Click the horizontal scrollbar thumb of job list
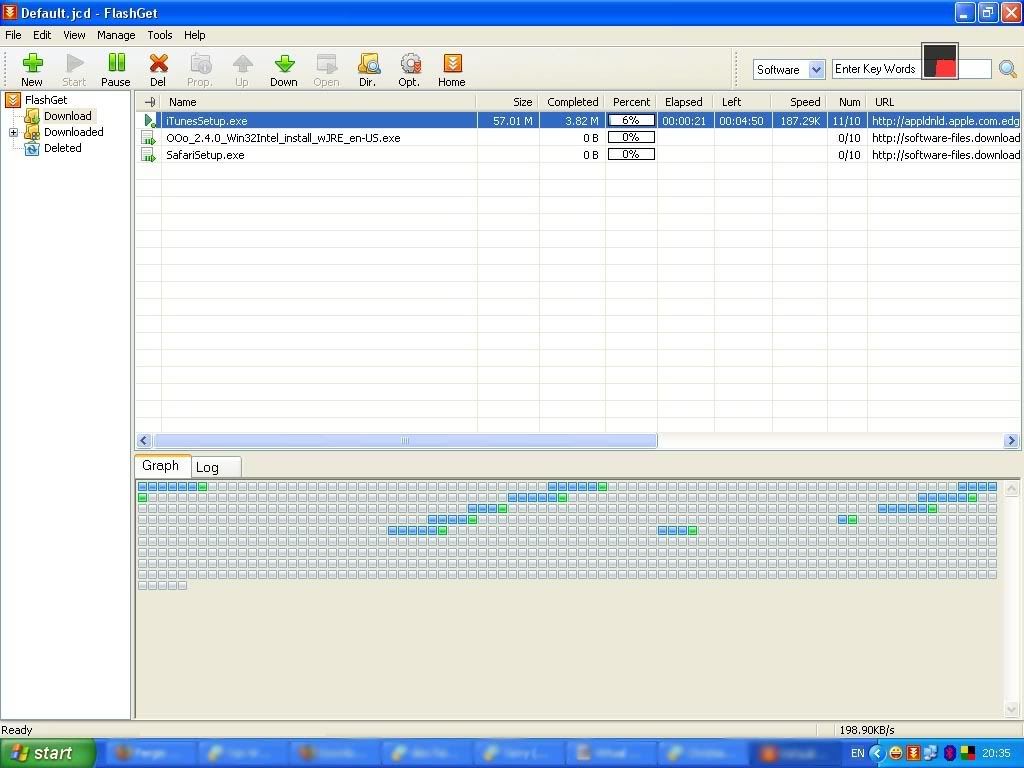 pyautogui.click(x=405, y=441)
